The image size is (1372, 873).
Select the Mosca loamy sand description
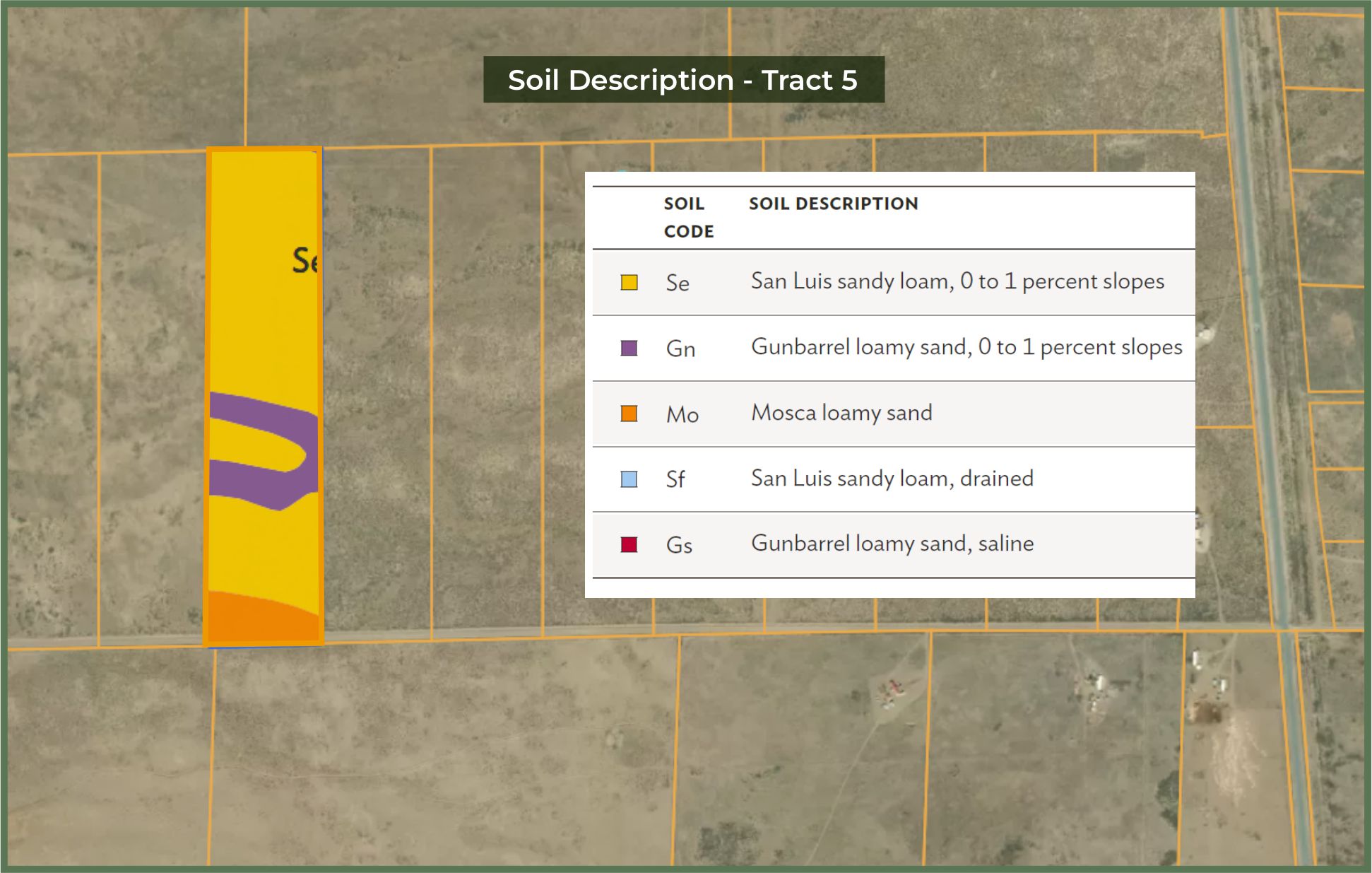[x=841, y=413]
